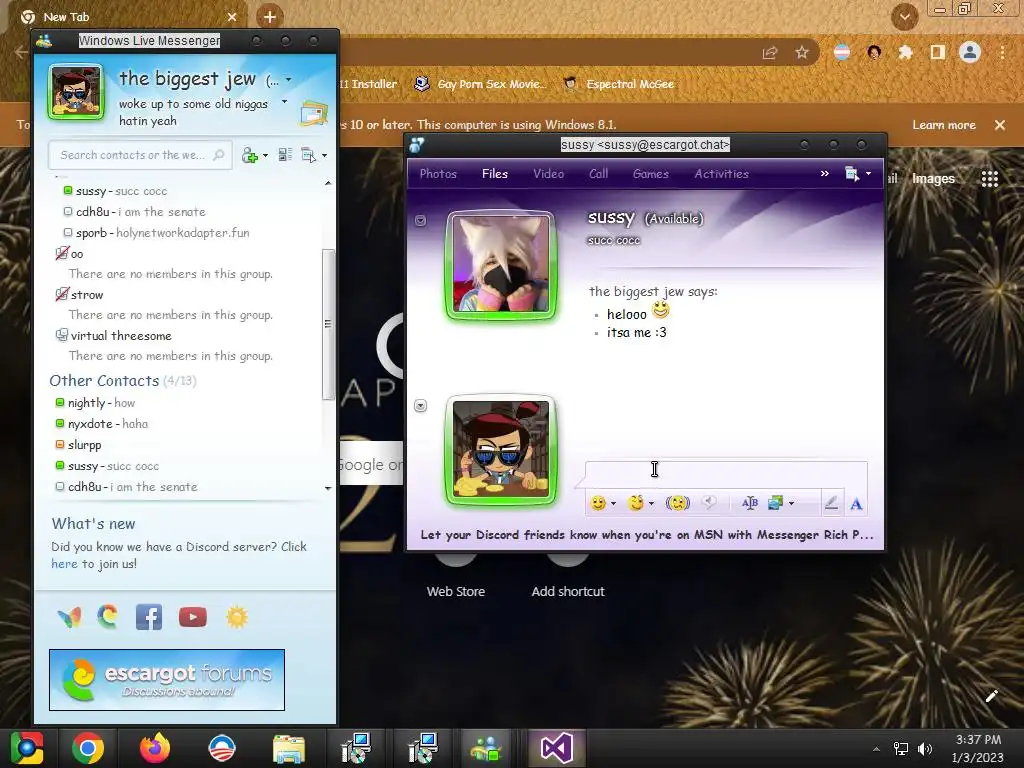Open the change font AB icon
Viewport: 1024px width, 768px height.
pos(750,503)
